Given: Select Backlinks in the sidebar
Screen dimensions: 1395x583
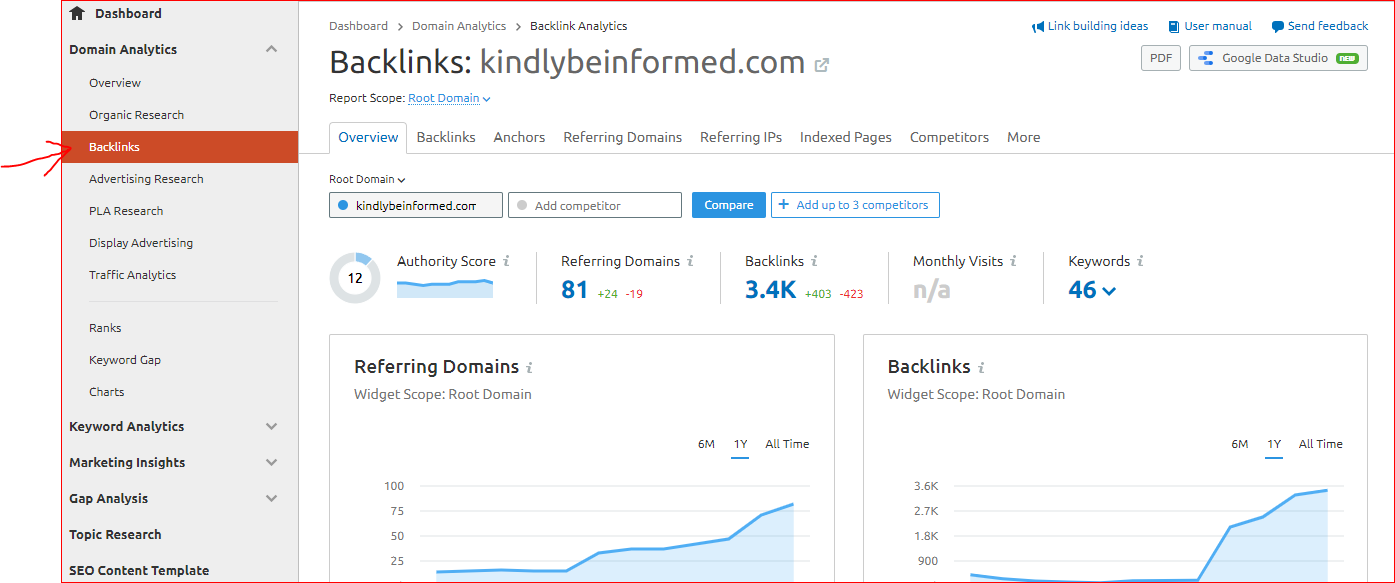Looking at the screenshot, I should pyautogui.click(x=180, y=147).
